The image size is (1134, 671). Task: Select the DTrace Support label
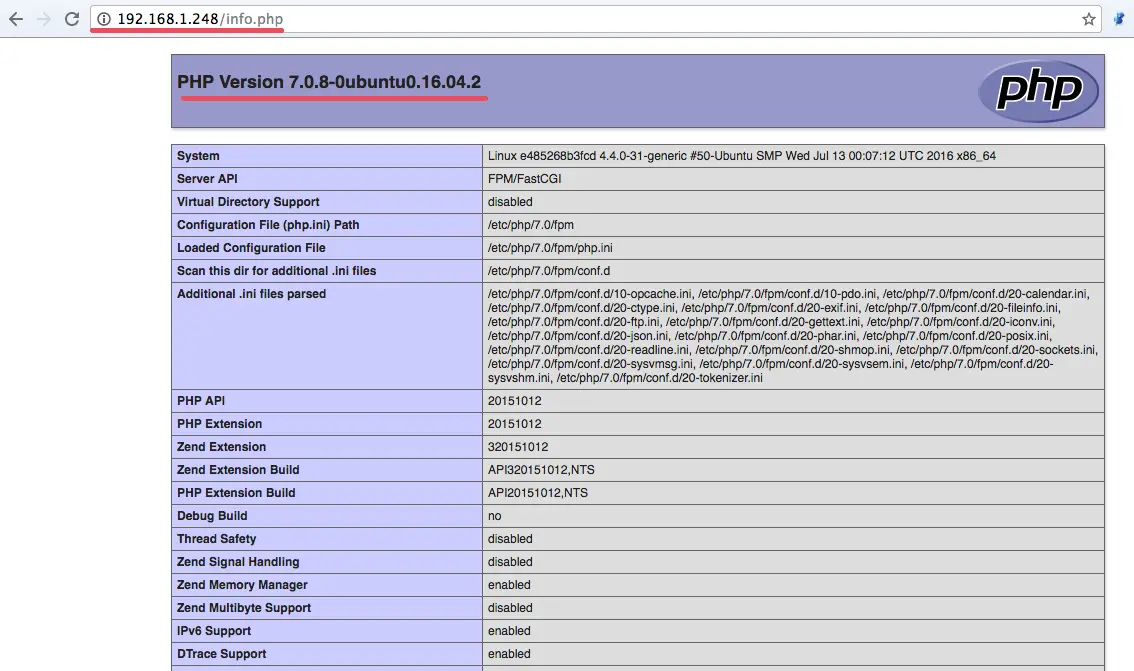point(221,654)
